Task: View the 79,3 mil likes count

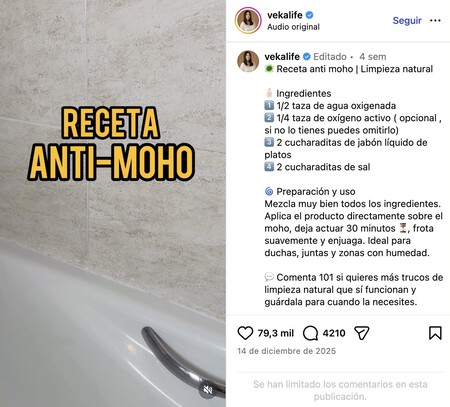Action: pos(276,333)
